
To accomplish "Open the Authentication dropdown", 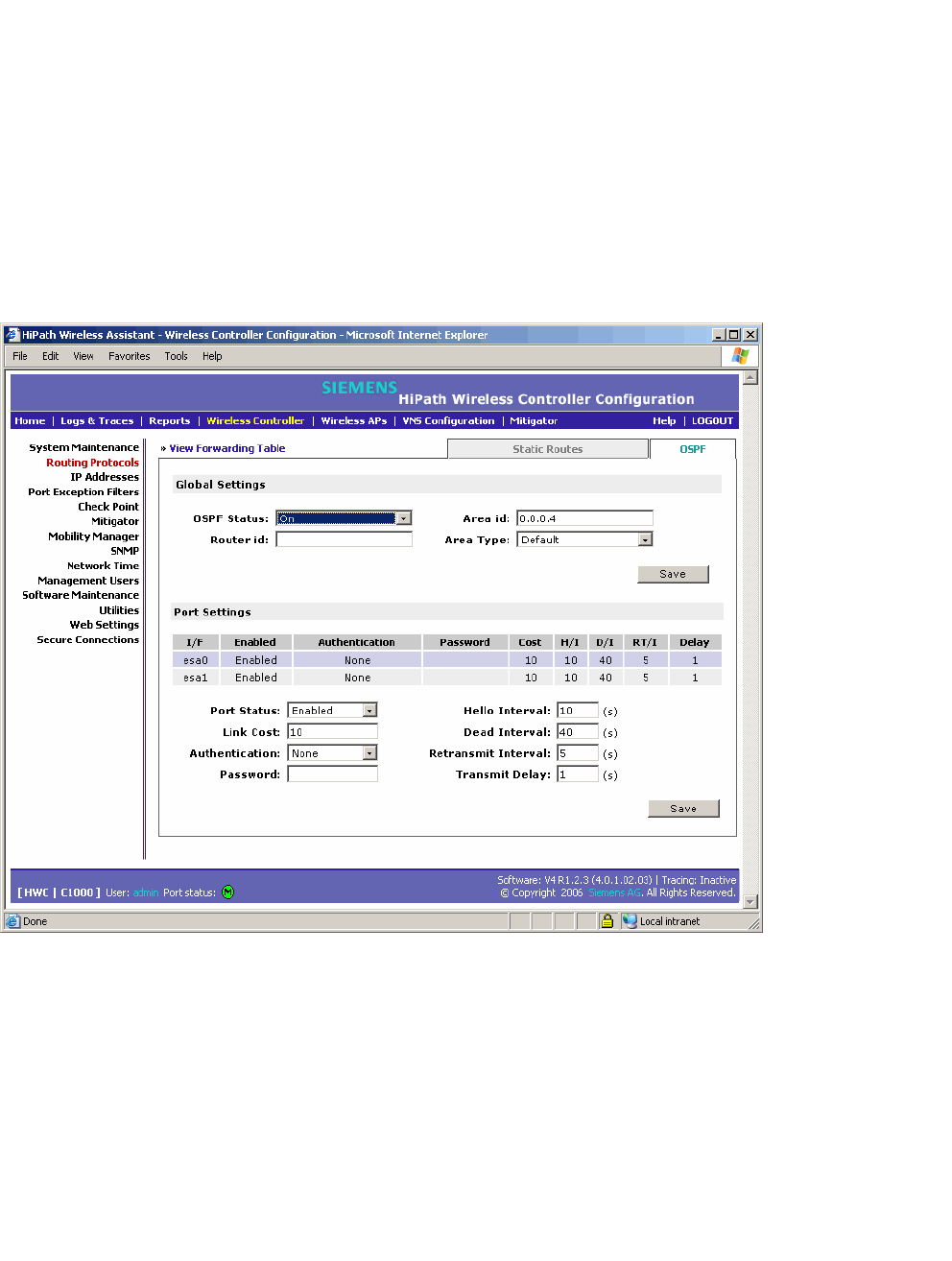I will coord(370,753).
